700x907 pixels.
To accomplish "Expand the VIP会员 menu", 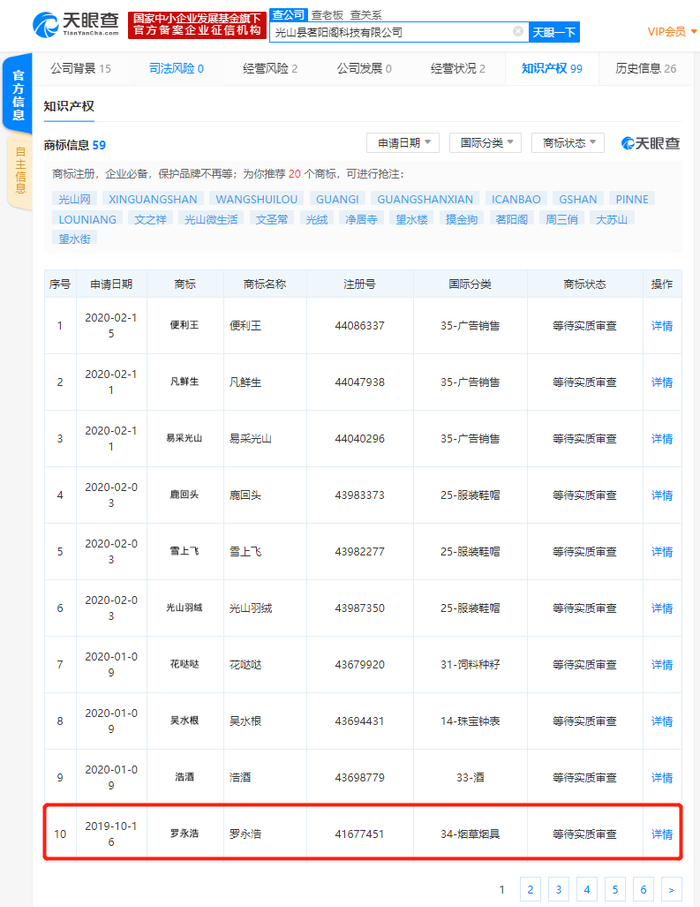I will 672,32.
